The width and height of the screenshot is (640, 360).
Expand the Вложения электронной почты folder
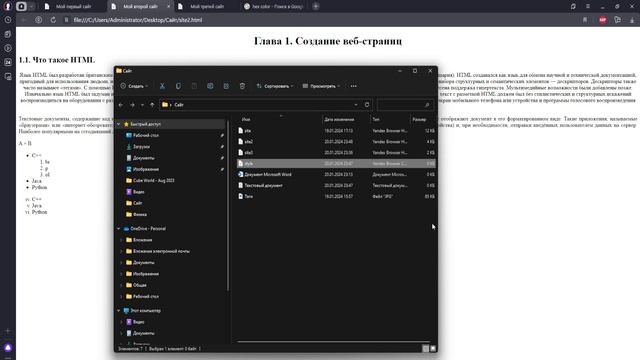click(121, 251)
